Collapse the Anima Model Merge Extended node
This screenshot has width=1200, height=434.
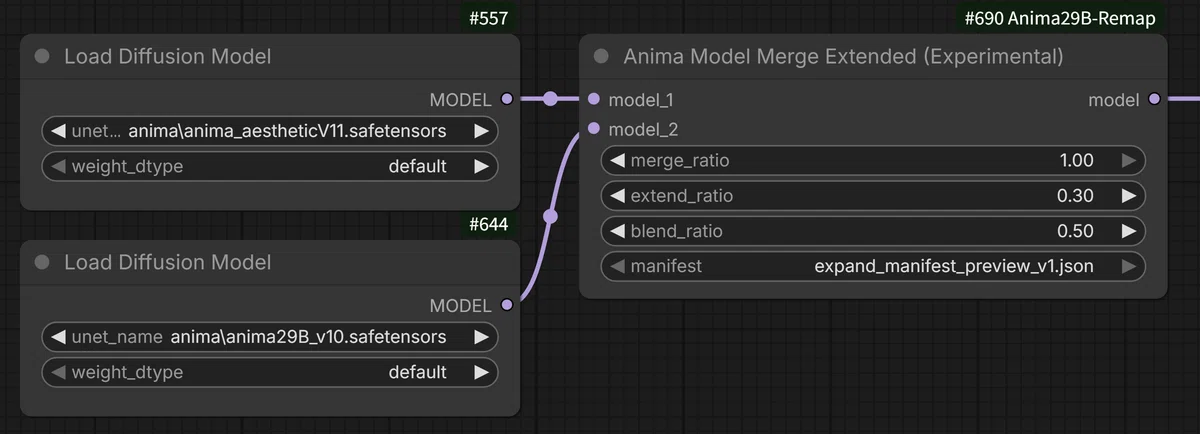601,56
